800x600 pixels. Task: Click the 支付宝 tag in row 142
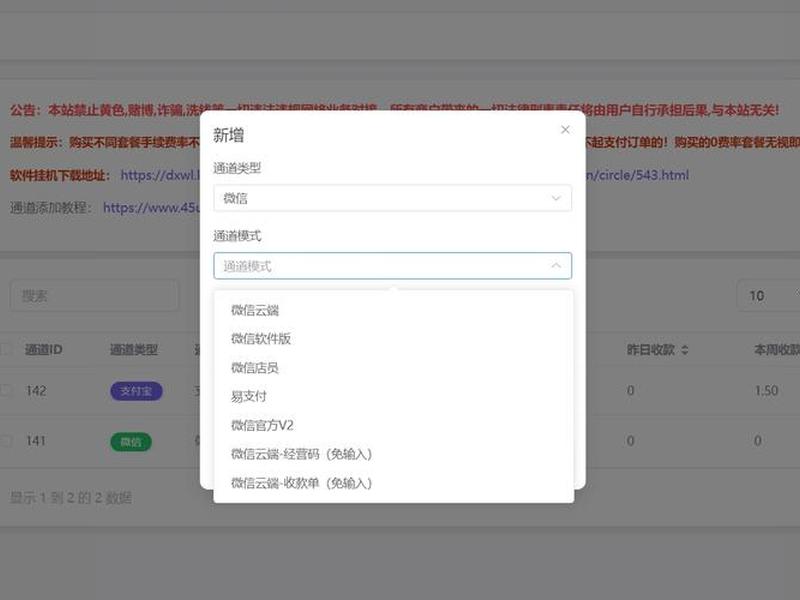(136, 391)
